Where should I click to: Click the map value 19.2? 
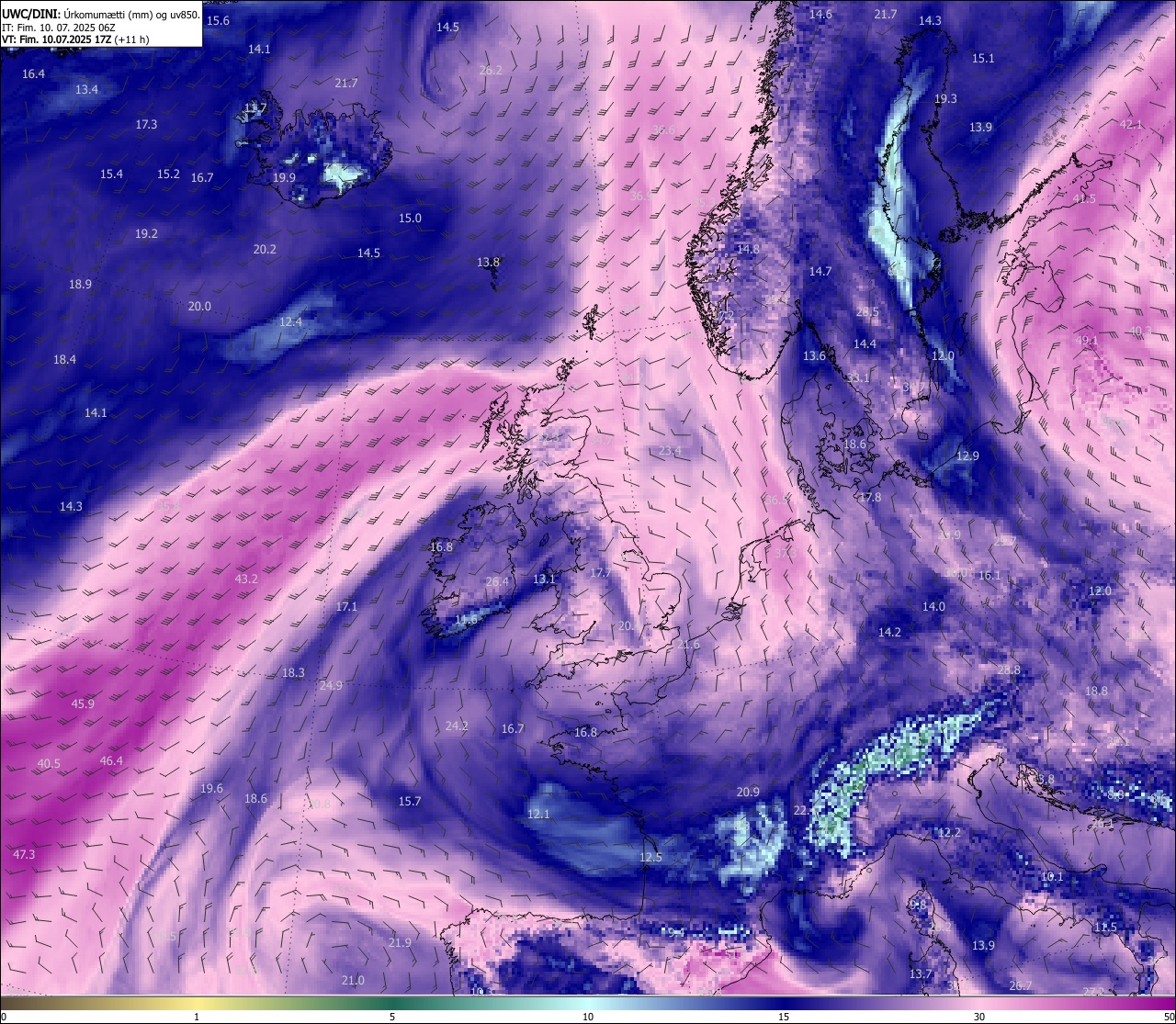[x=146, y=233]
